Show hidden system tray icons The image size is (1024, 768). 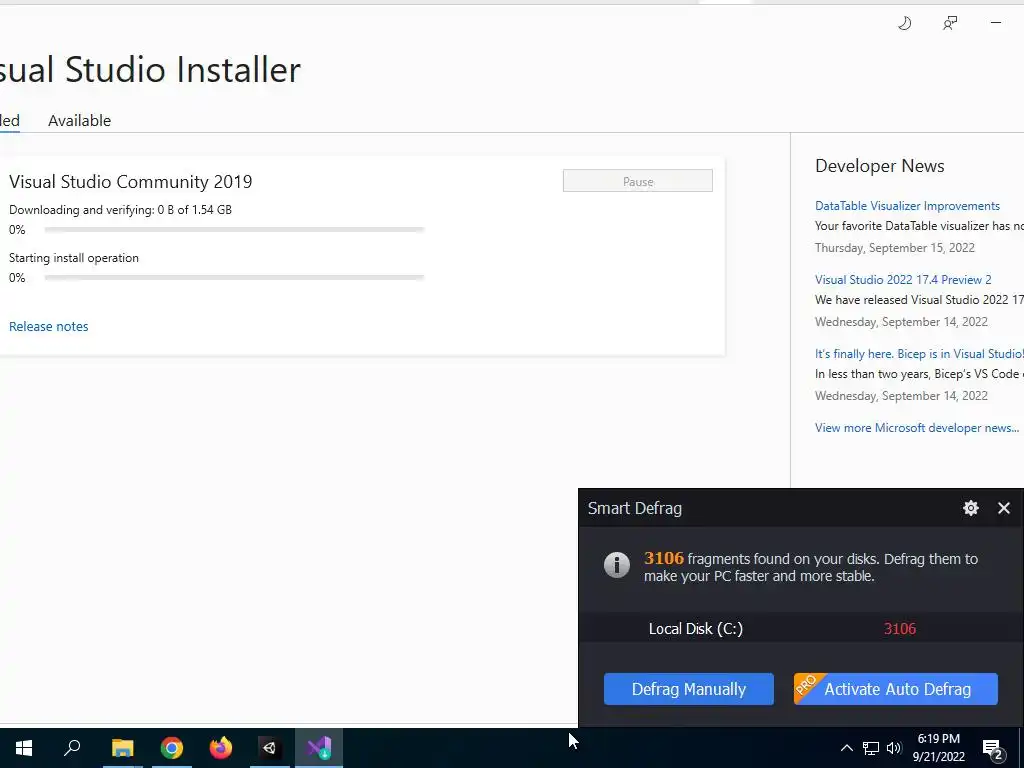[x=846, y=748]
